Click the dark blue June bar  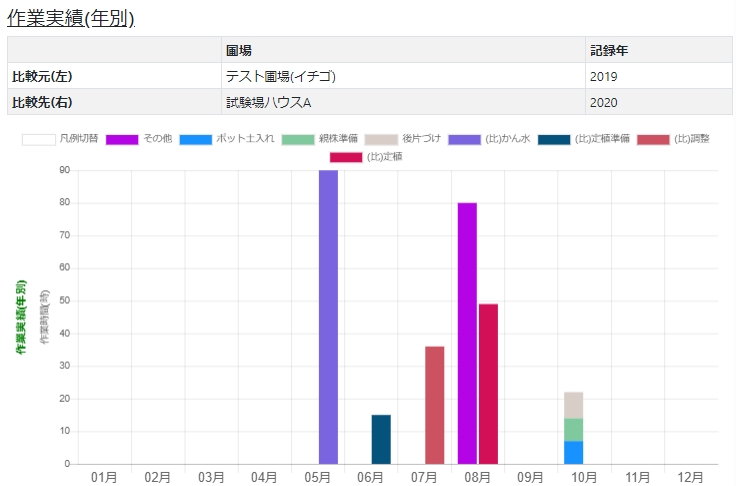pyautogui.click(x=381, y=440)
